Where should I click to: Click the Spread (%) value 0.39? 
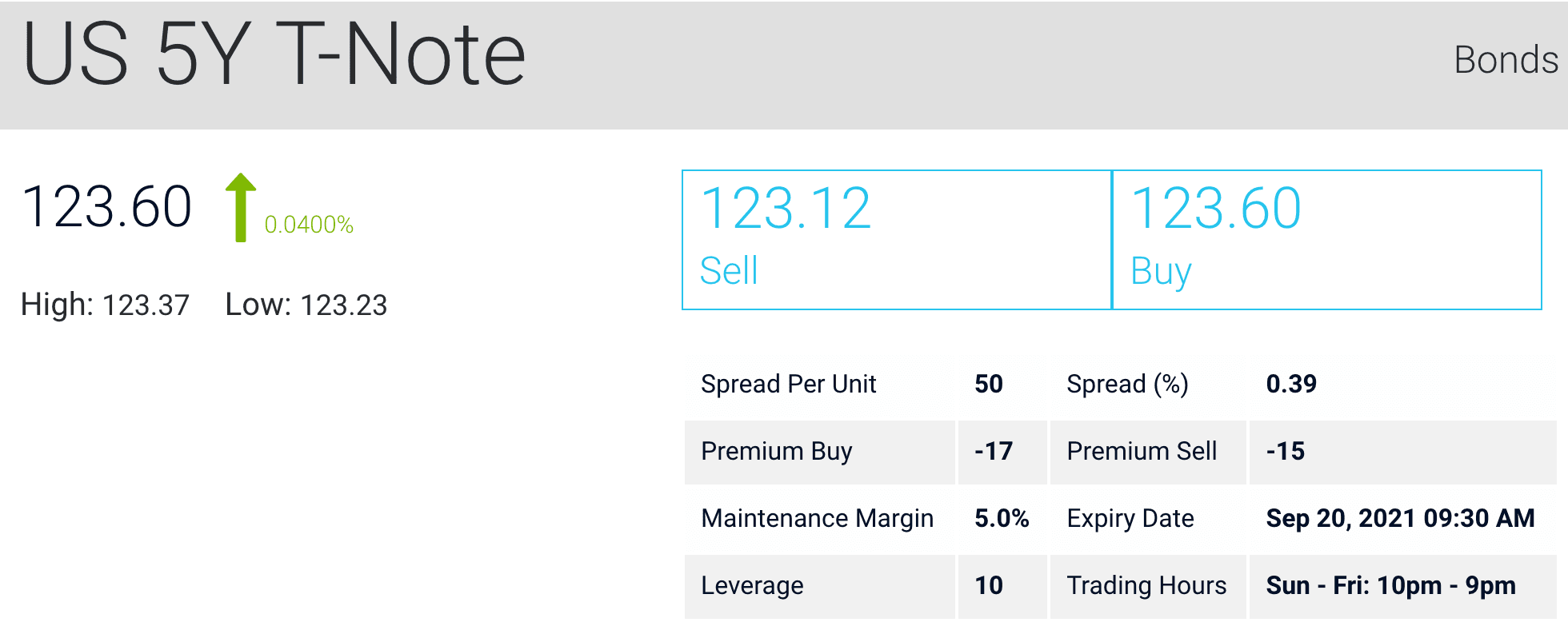(1290, 384)
